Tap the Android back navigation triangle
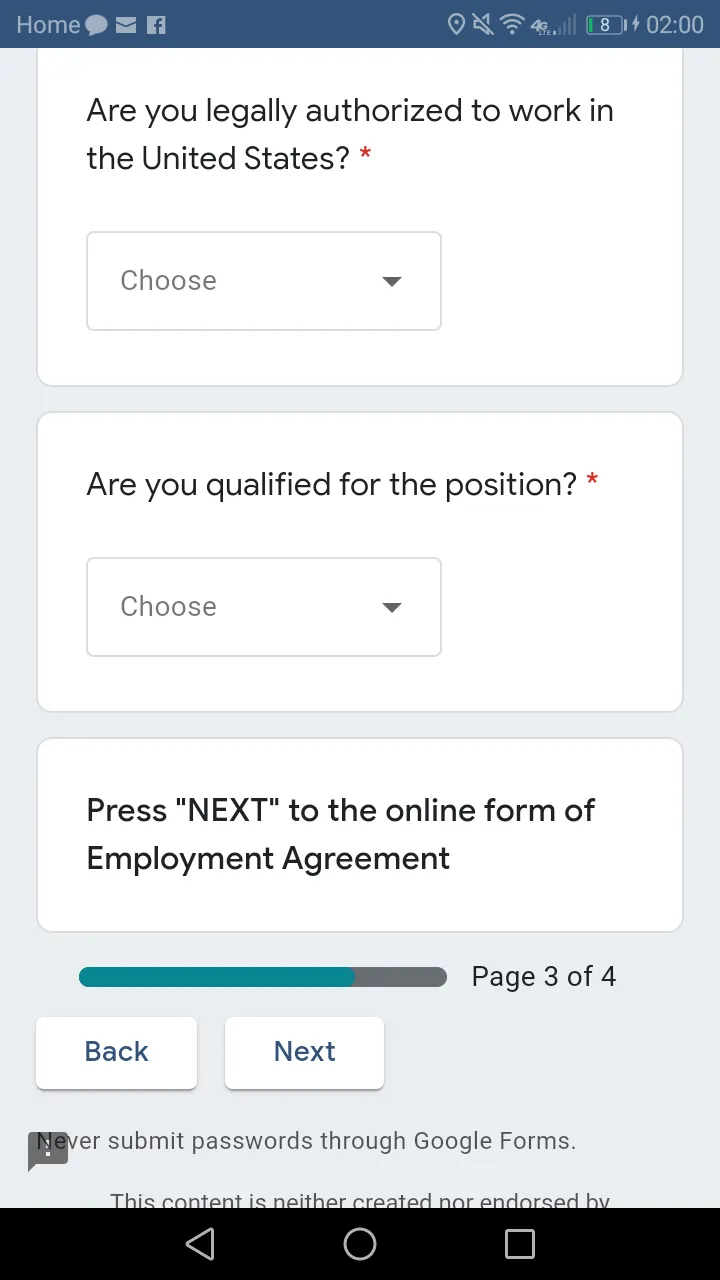 [200, 1244]
